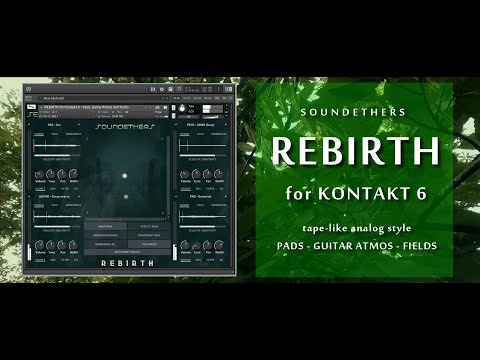Toggle the browser panel icon in Kontakt header
This screenshot has height=360, width=480.
click(153, 89)
